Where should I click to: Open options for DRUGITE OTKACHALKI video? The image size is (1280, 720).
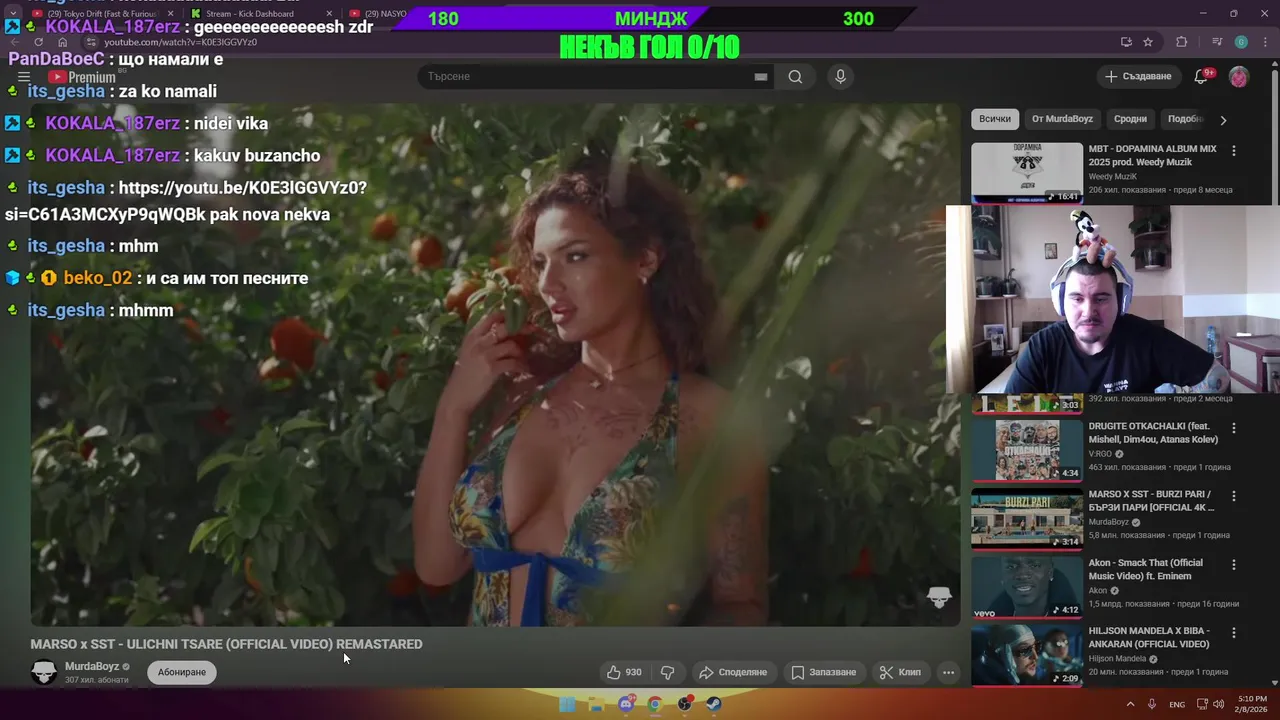[x=1233, y=428]
